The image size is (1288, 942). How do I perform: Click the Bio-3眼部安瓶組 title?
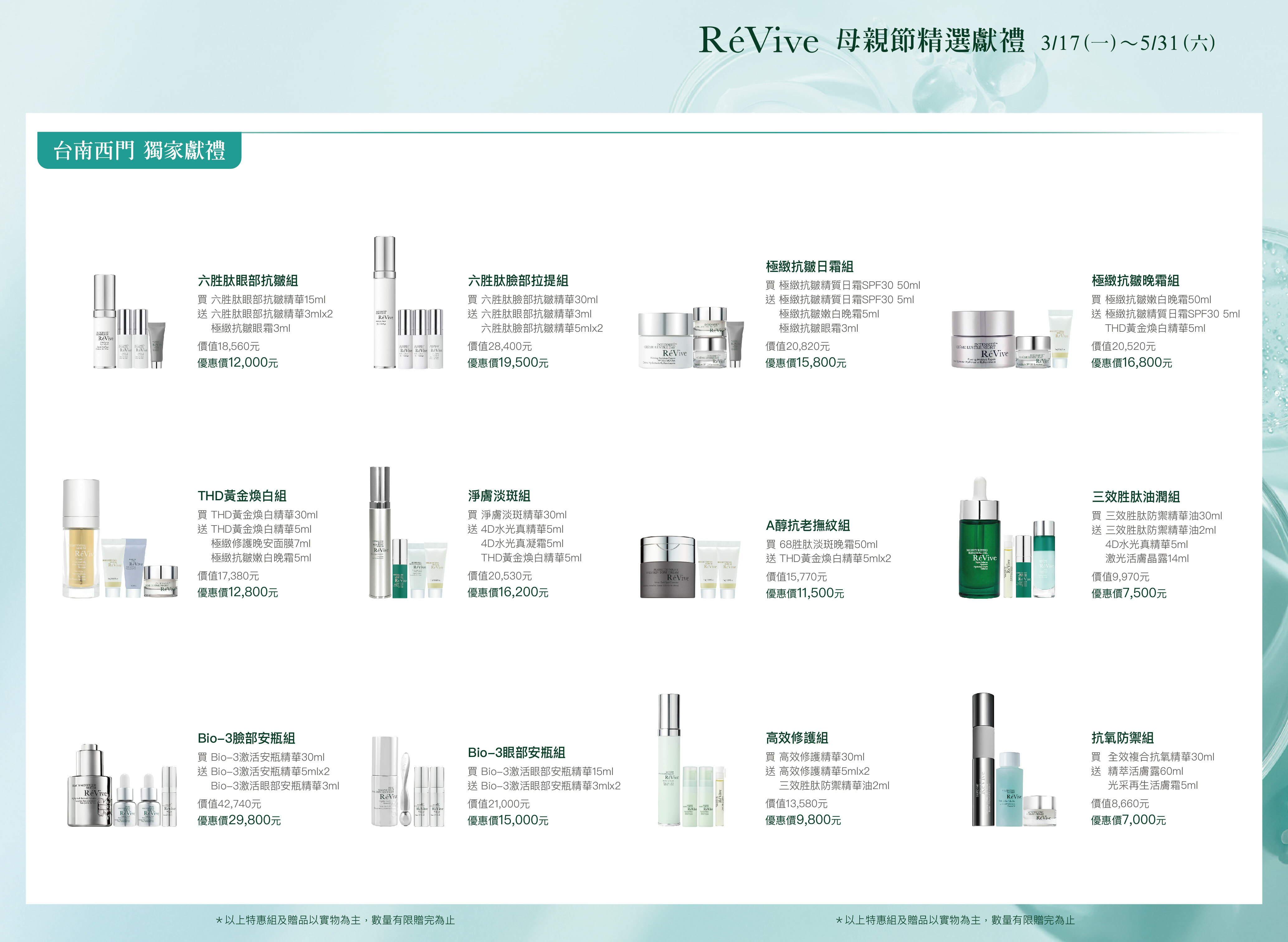click(517, 753)
